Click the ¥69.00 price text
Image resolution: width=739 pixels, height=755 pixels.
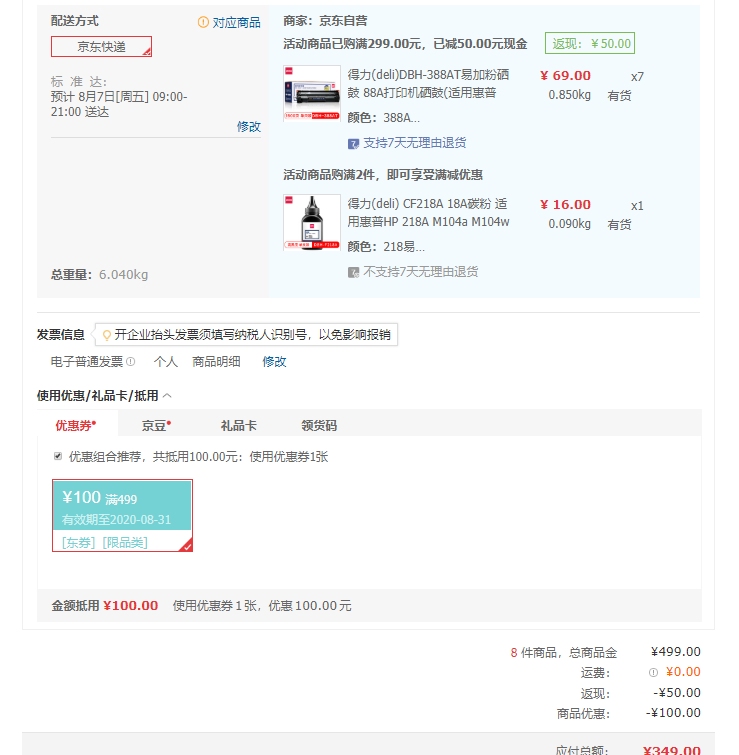pyautogui.click(x=565, y=76)
